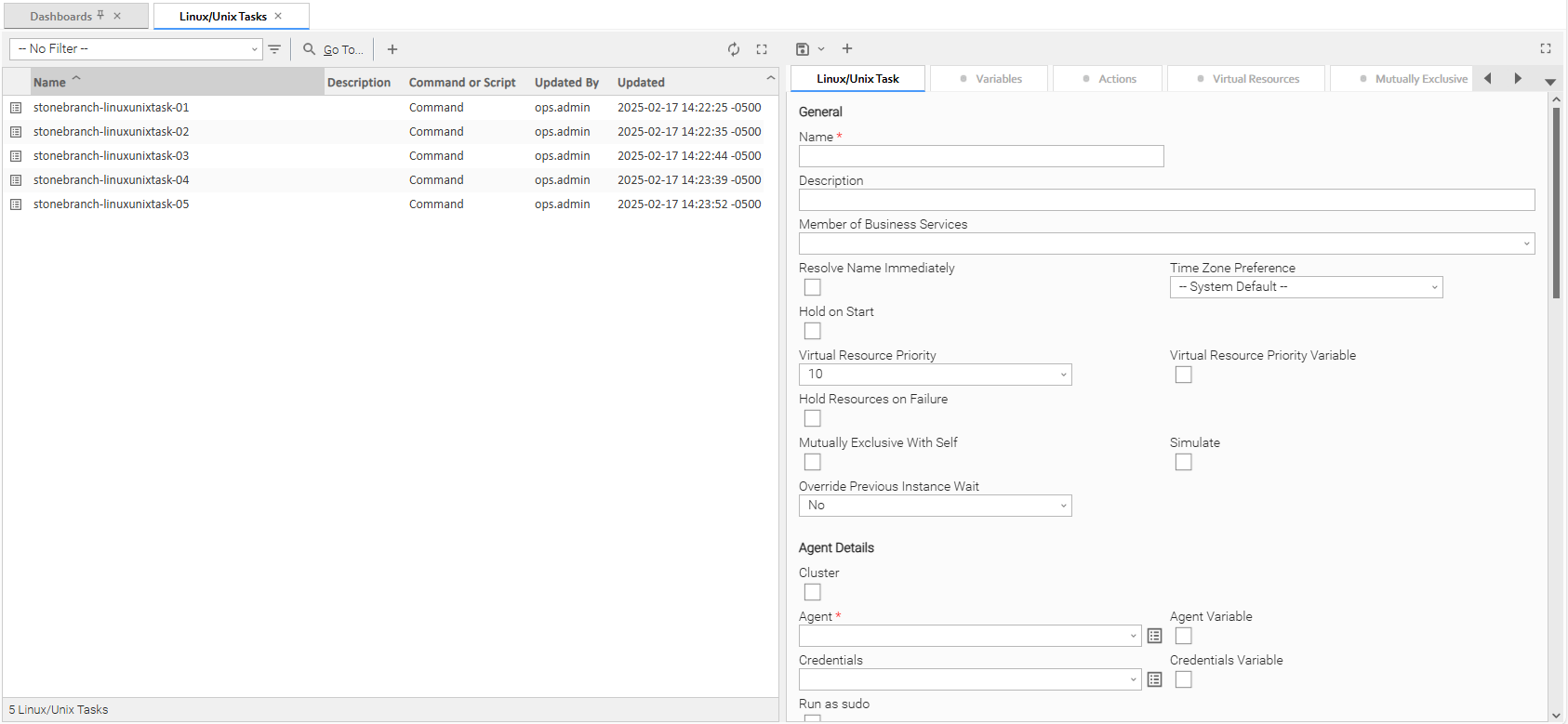Click the refresh icon in list toolbar
The image size is (1568, 724).
pos(734,49)
